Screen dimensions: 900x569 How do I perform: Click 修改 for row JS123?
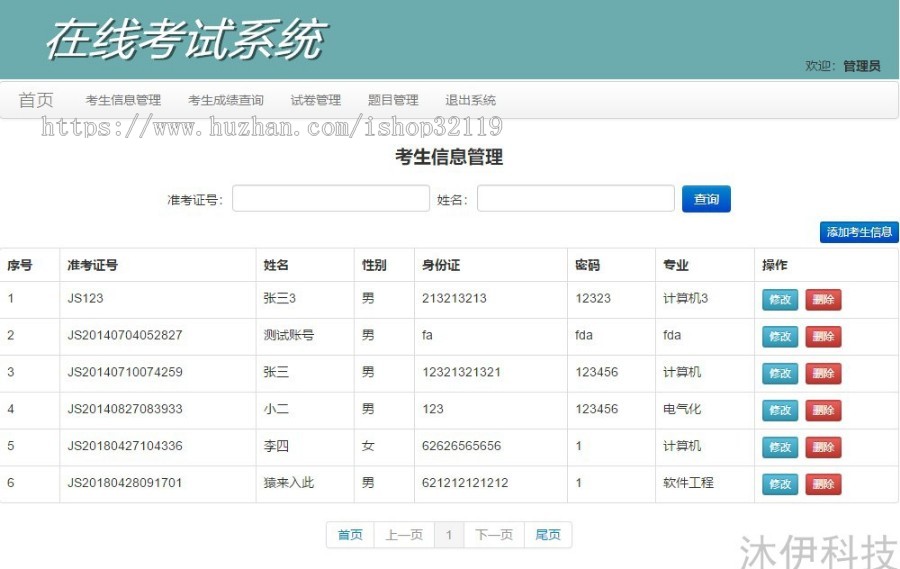[x=780, y=300]
